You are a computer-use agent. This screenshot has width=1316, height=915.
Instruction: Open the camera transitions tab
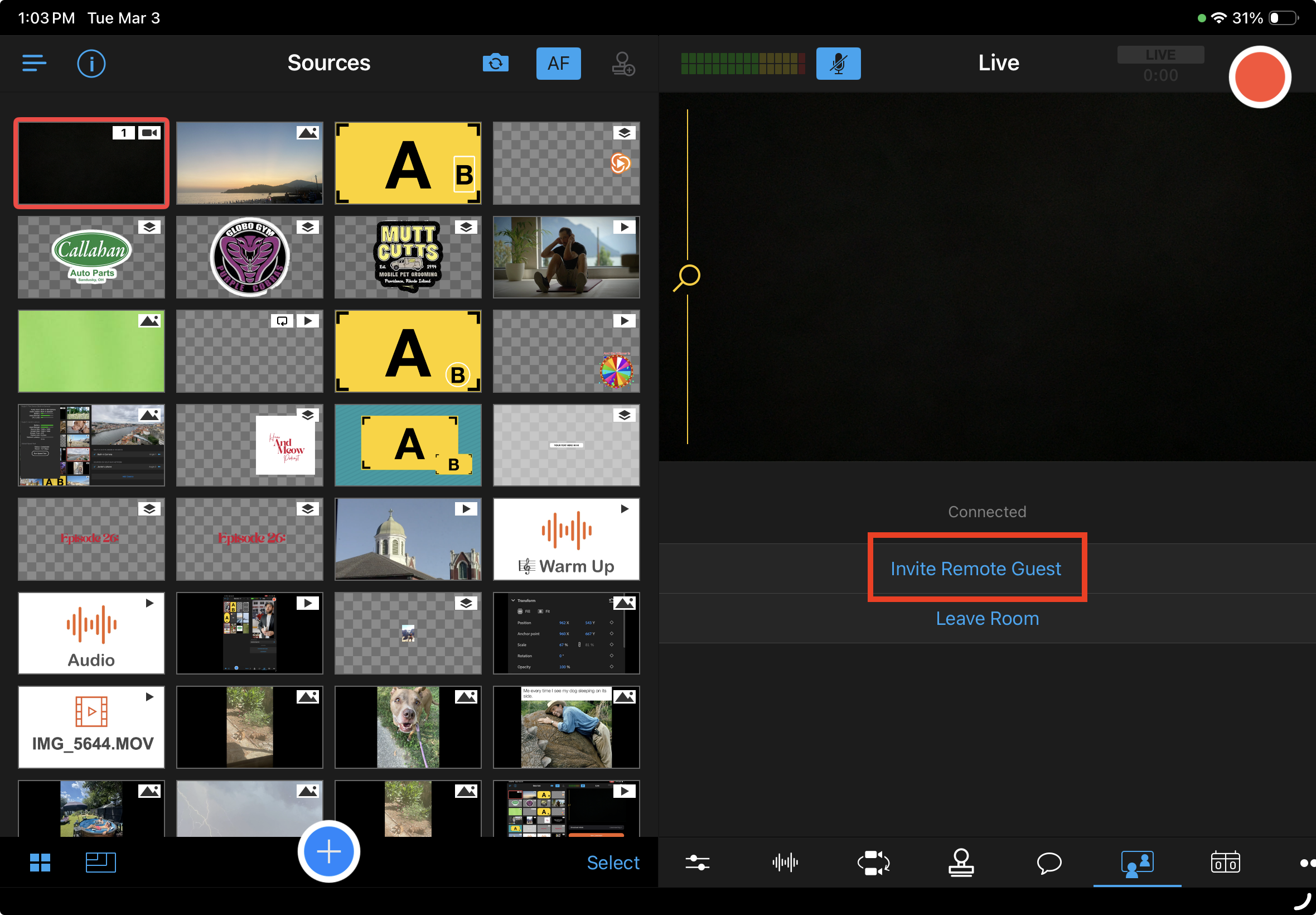[873, 862]
